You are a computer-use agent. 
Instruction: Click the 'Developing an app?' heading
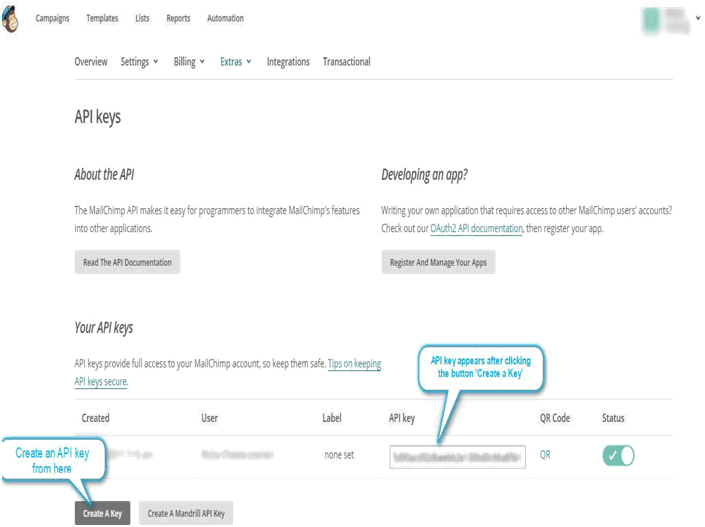pyautogui.click(x=424, y=175)
